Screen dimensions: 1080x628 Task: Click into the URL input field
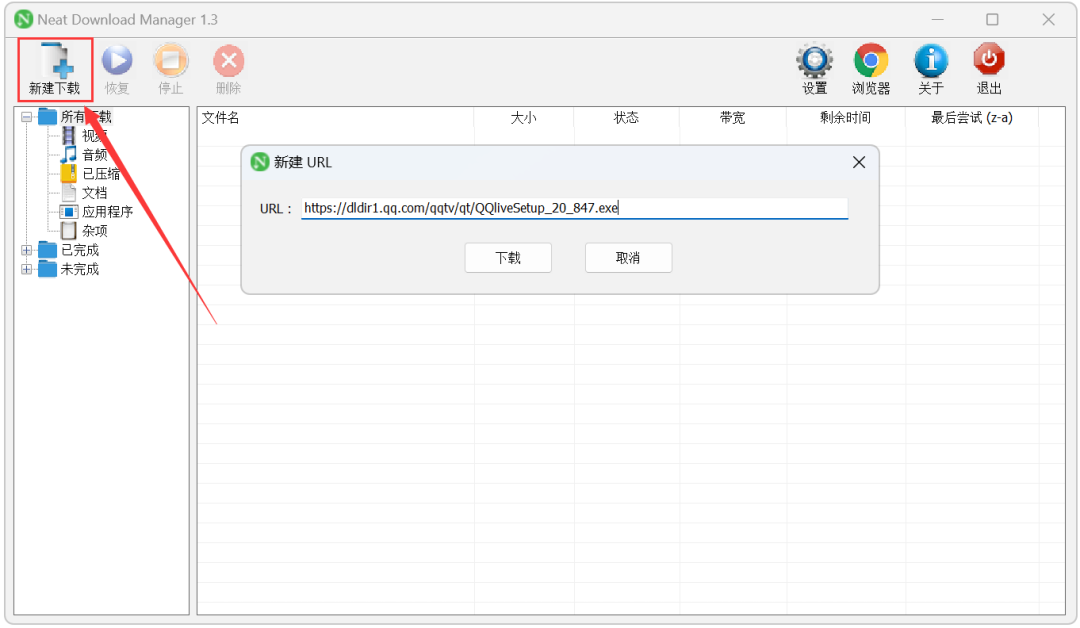pos(574,208)
